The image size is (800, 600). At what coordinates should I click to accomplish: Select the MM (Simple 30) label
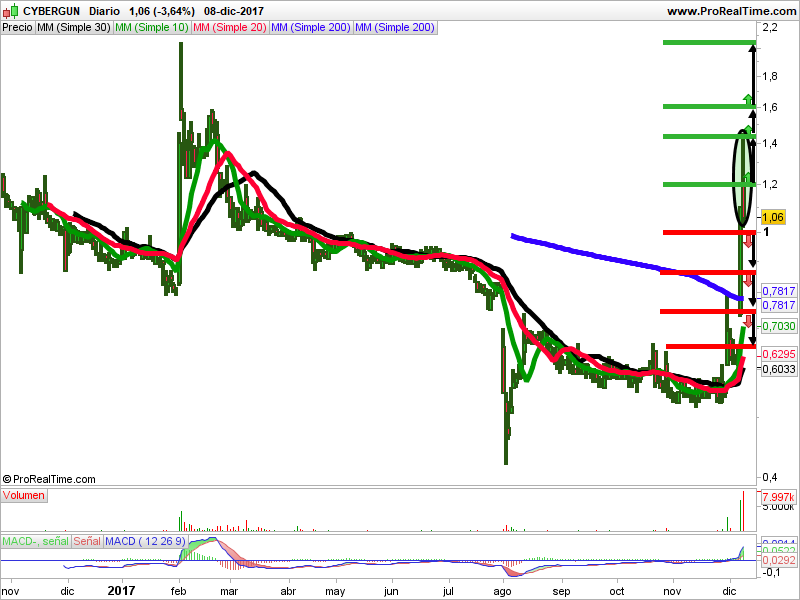point(74,28)
